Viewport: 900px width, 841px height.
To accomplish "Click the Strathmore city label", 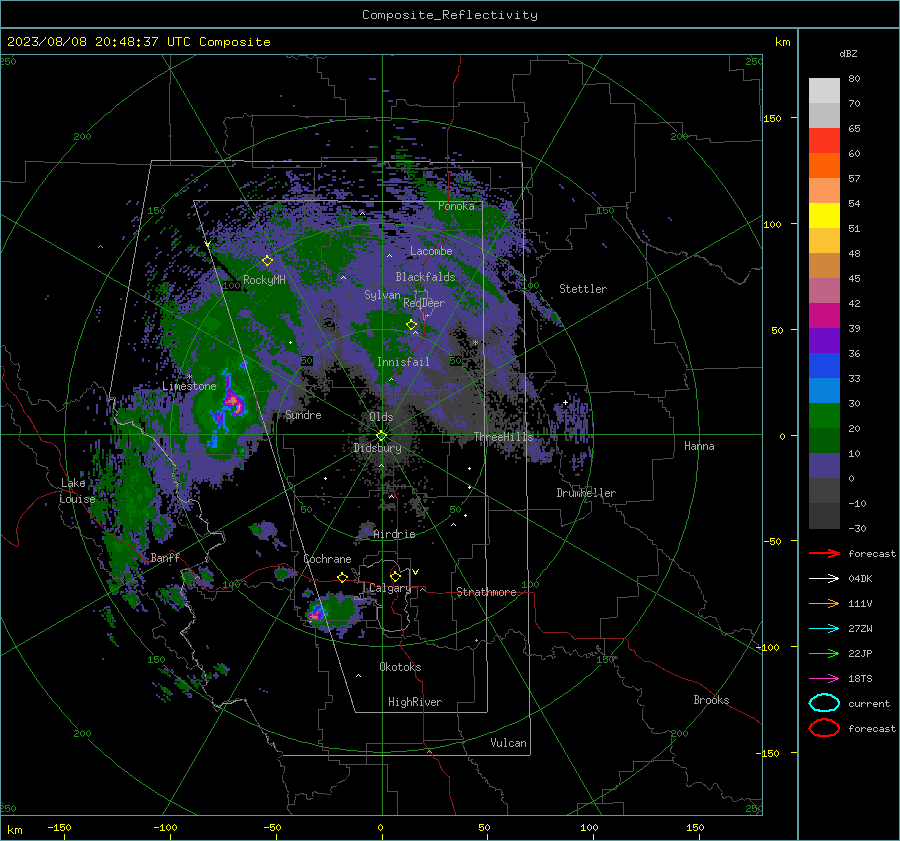I will pyautogui.click(x=486, y=592).
